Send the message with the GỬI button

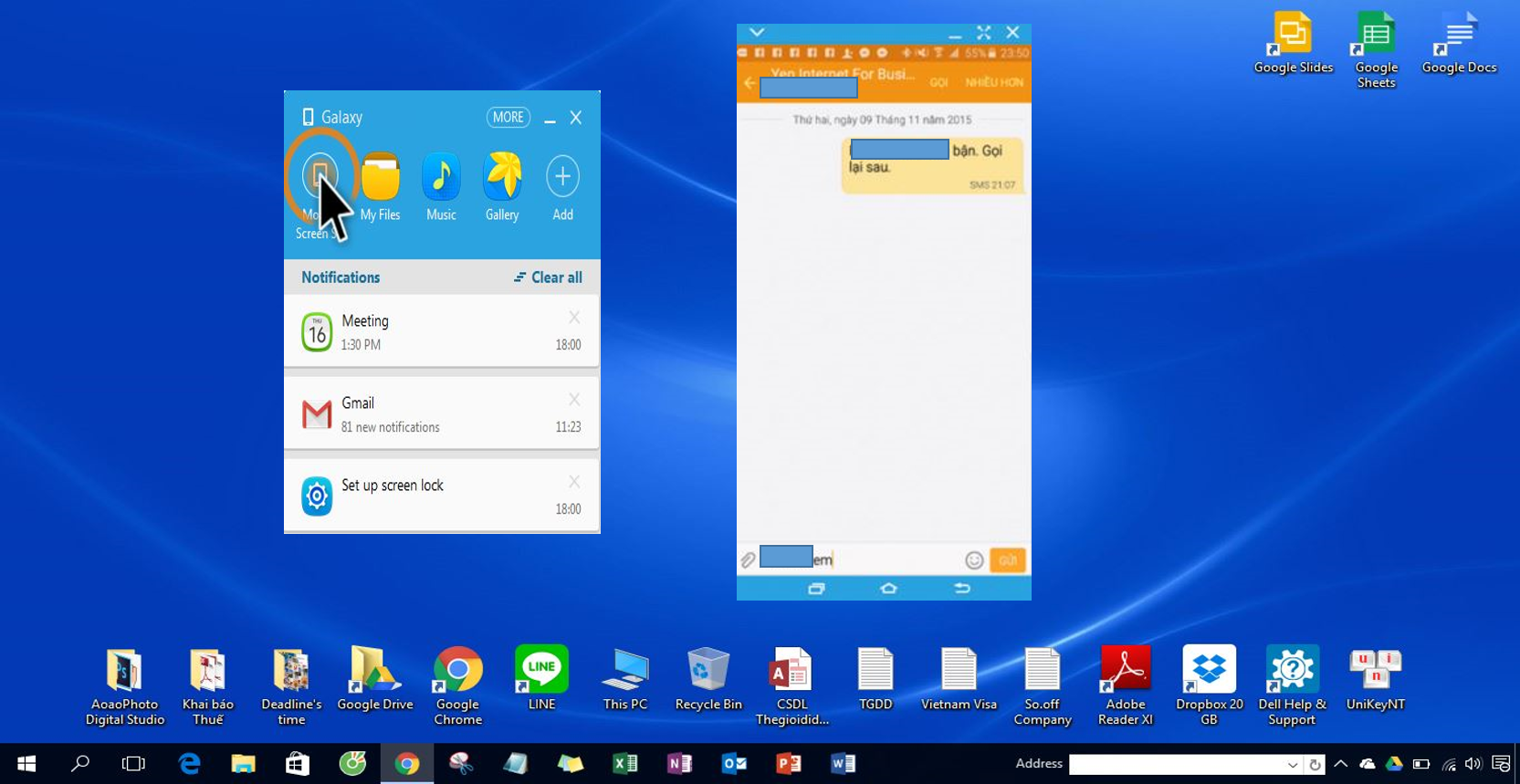click(x=1008, y=560)
